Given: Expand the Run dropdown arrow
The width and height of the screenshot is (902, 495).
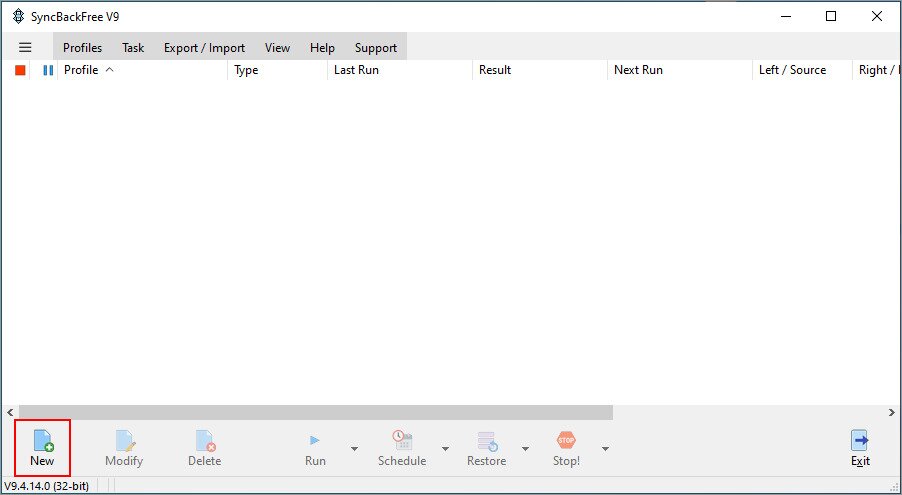Looking at the screenshot, I should click(354, 449).
